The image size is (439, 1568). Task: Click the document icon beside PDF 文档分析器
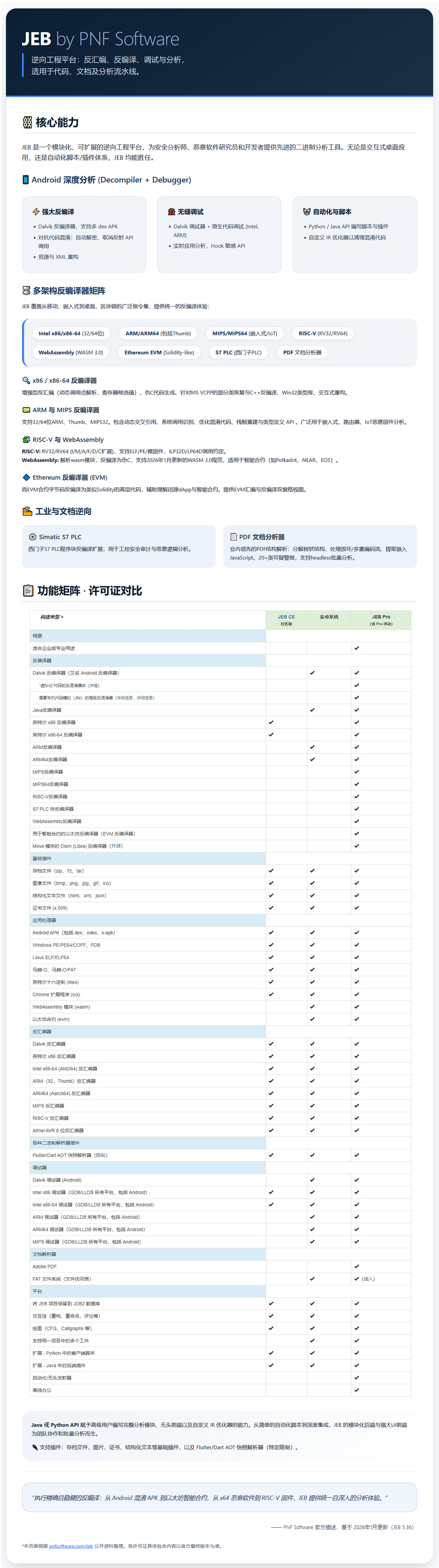click(x=234, y=537)
